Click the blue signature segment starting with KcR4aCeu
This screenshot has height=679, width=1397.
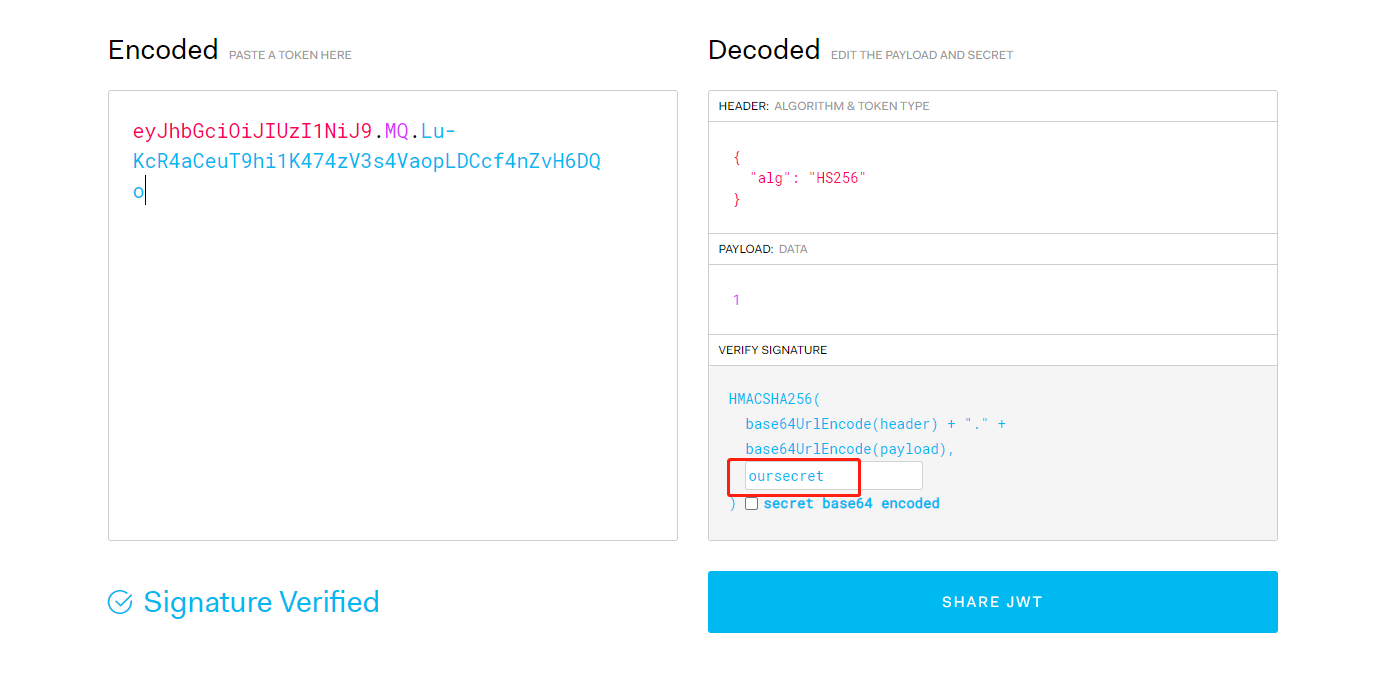pos(367,161)
